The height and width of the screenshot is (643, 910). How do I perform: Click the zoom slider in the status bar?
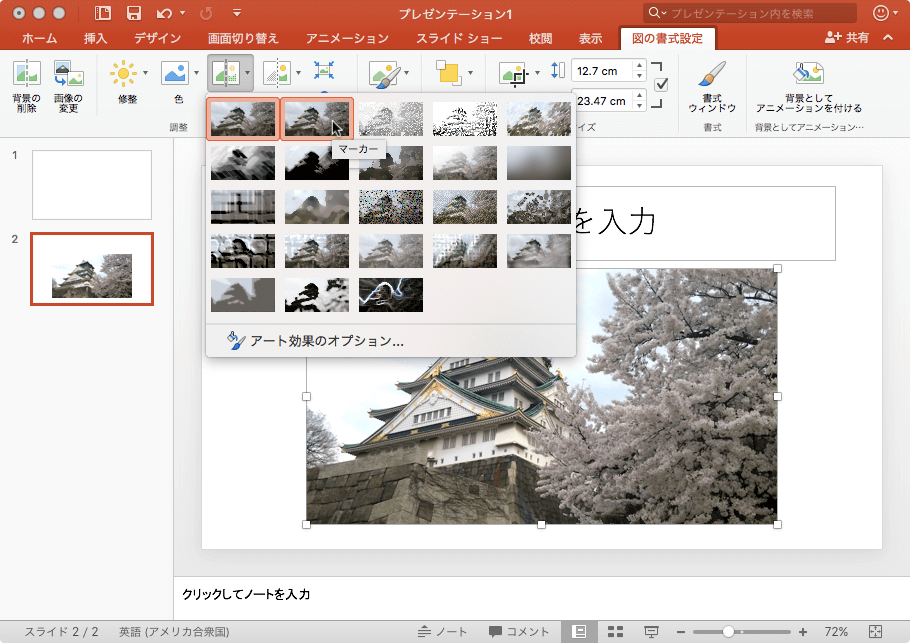729,631
